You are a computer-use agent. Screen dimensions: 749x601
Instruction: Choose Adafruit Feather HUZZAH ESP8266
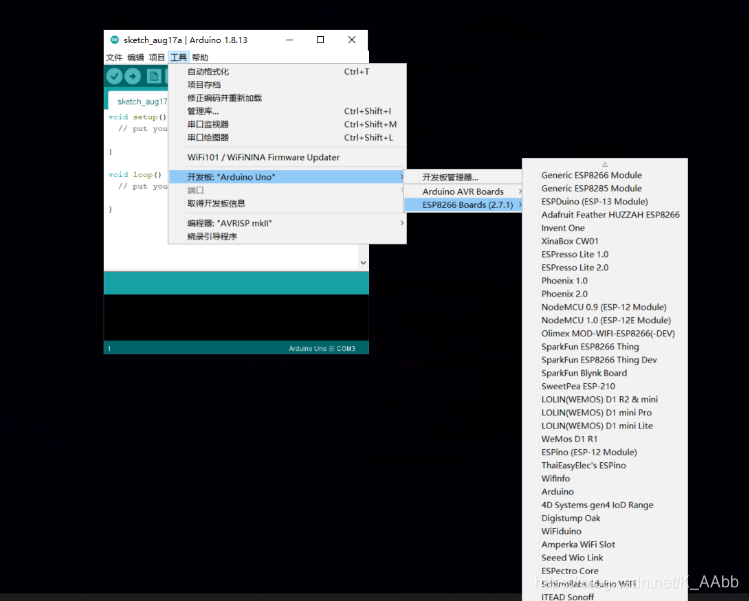click(605, 215)
